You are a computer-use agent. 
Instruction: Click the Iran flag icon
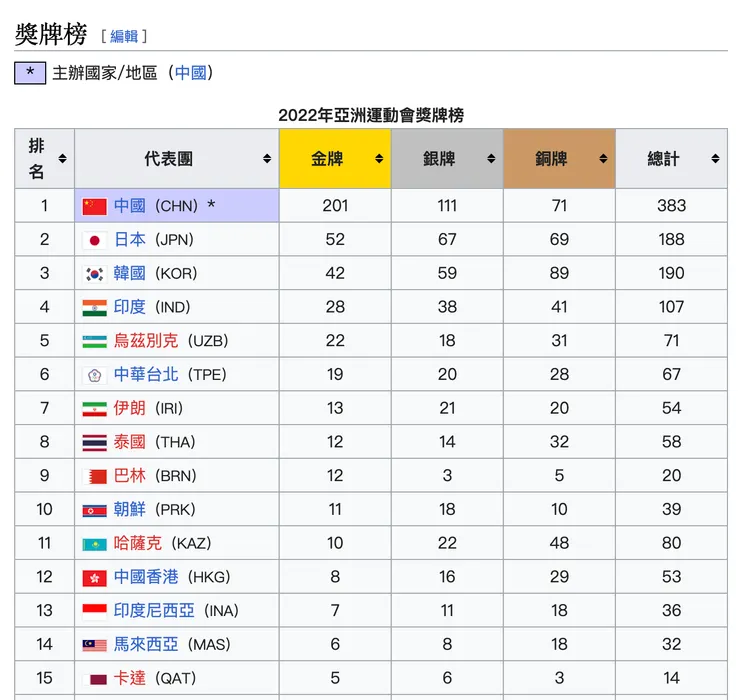coord(94,409)
